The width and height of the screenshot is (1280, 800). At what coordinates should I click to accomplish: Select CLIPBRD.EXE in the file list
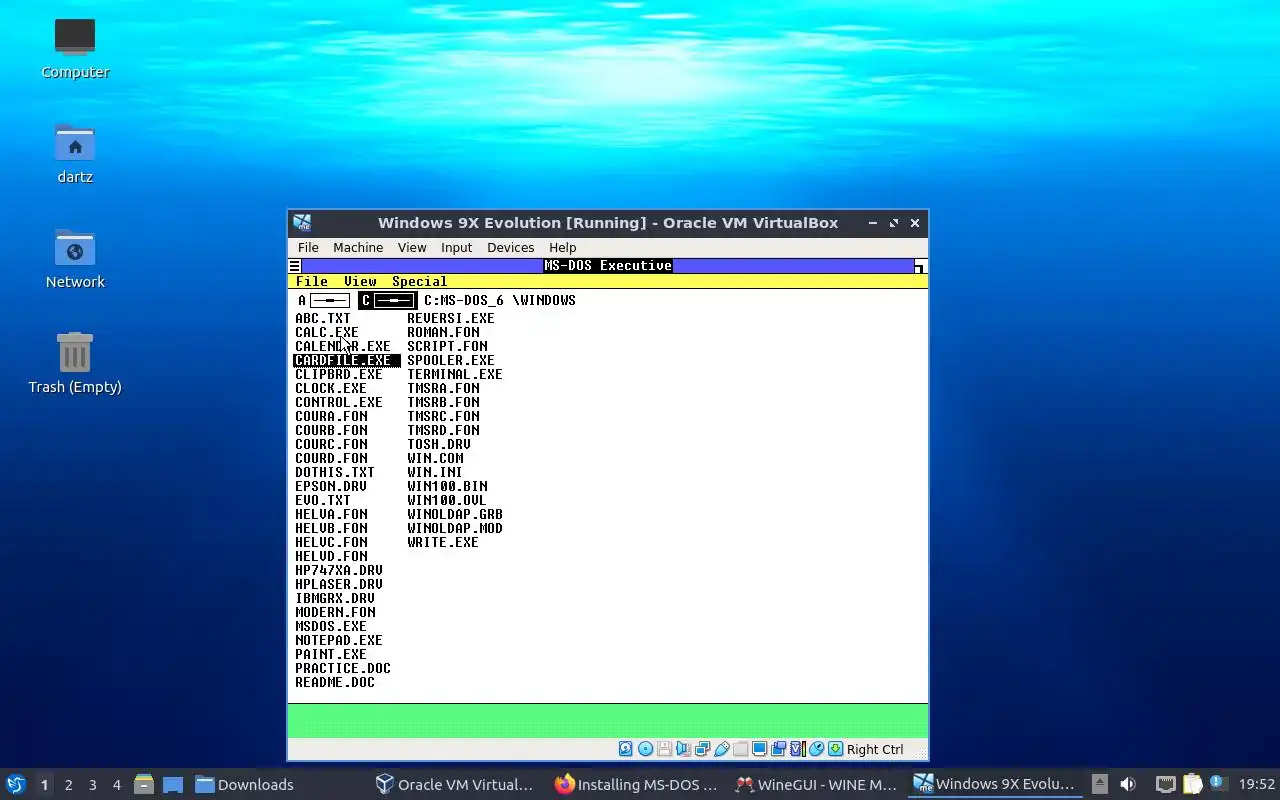[x=338, y=374]
